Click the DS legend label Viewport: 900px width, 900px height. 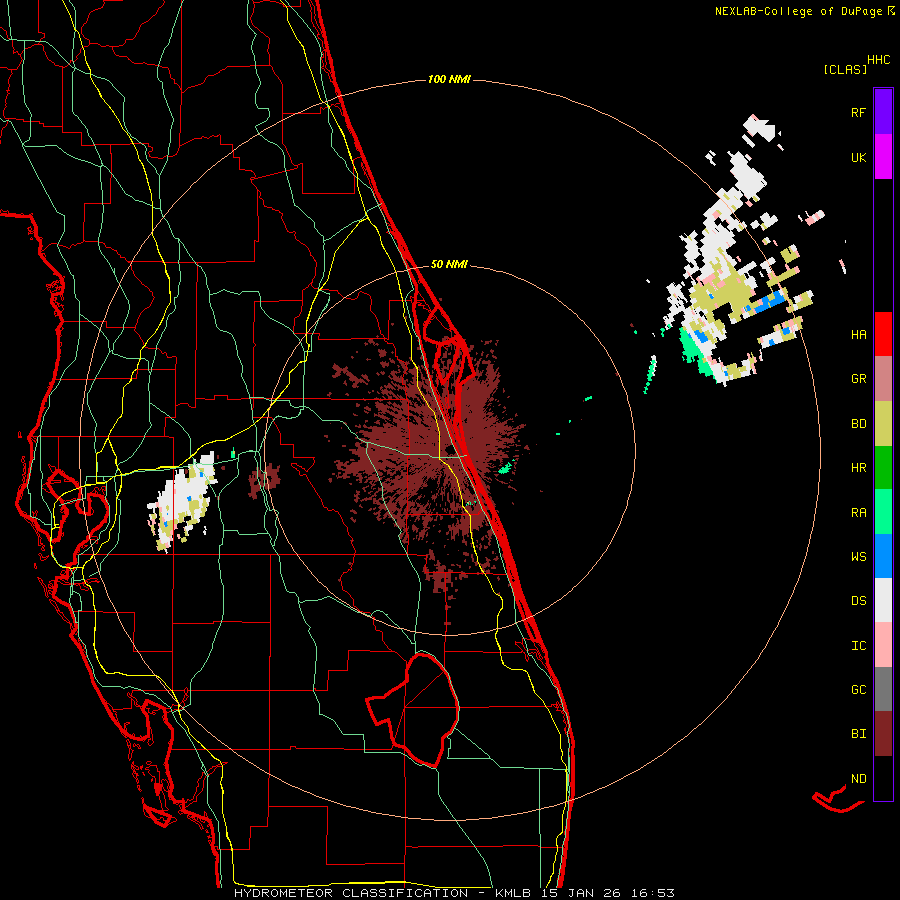point(858,600)
